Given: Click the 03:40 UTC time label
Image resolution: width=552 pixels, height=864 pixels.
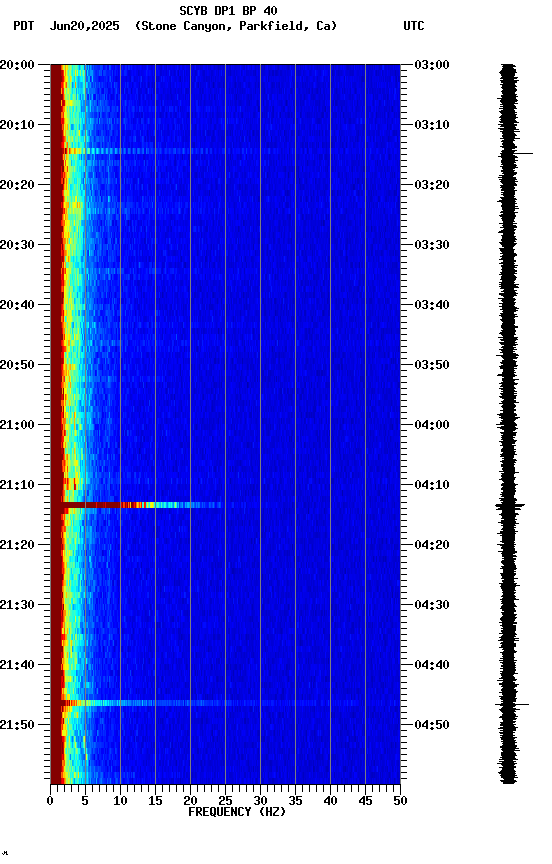Looking at the screenshot, I should 432,305.
